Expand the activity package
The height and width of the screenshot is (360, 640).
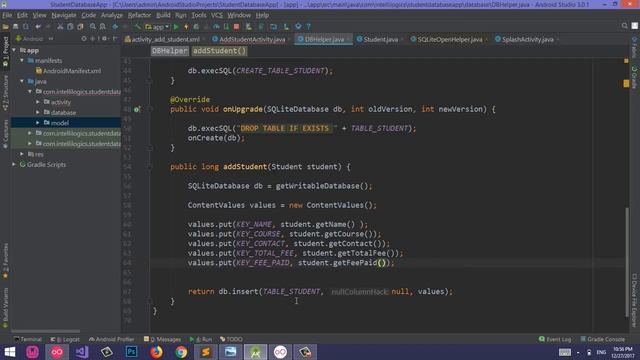[x=38, y=102]
